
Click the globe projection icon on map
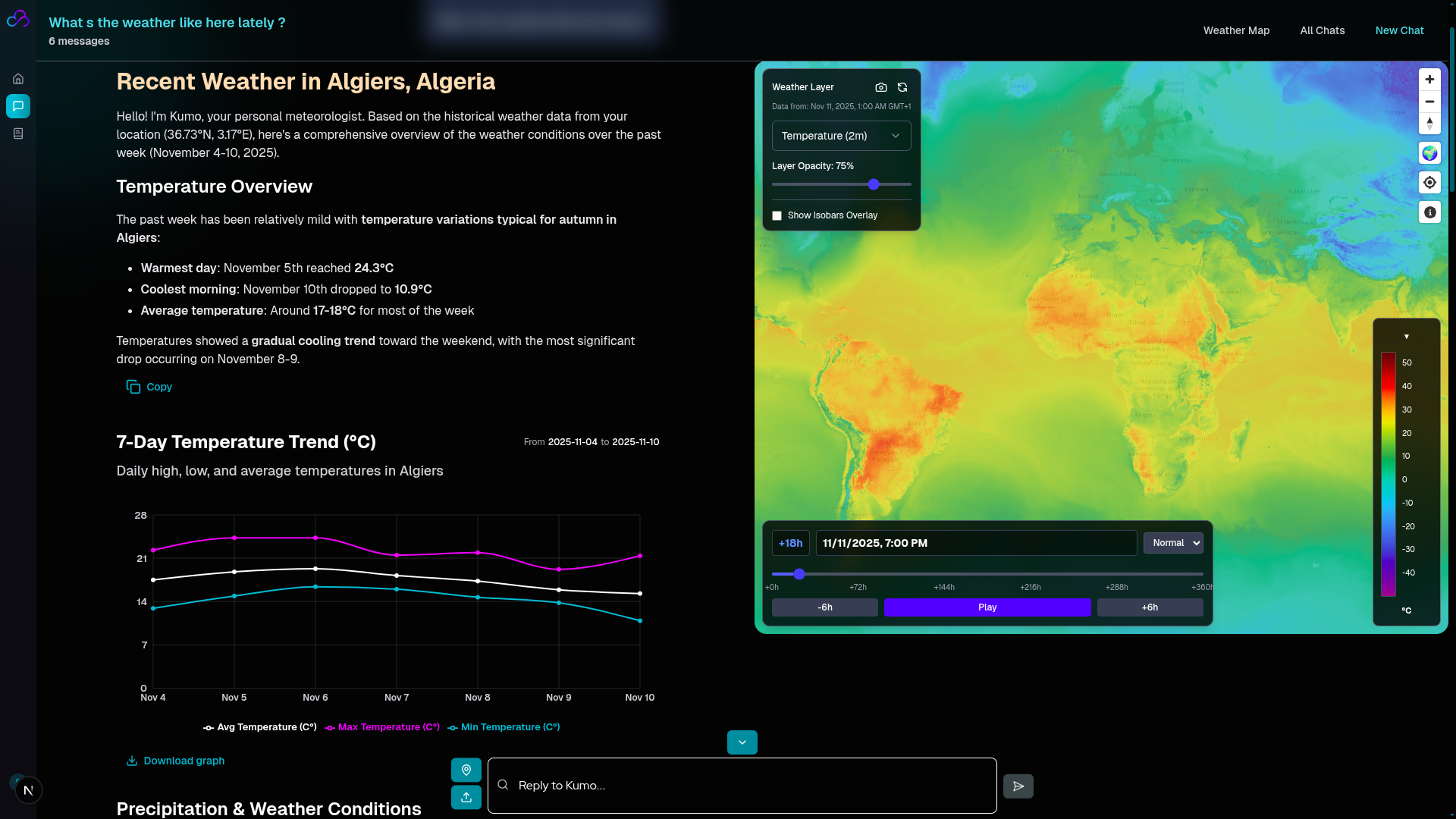click(x=1429, y=153)
